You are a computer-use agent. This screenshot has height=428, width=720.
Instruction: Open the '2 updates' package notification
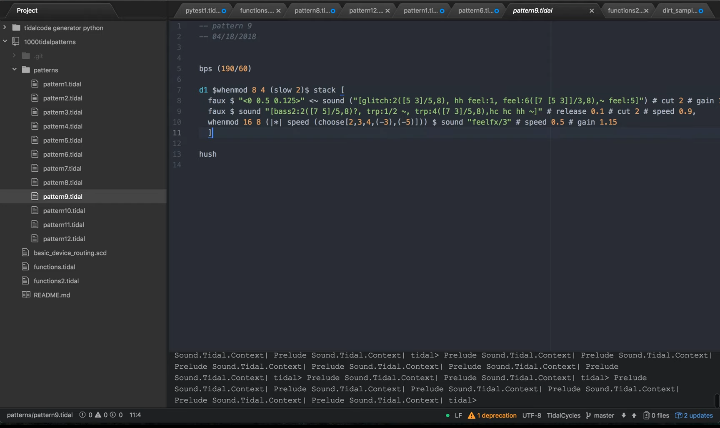pos(696,415)
